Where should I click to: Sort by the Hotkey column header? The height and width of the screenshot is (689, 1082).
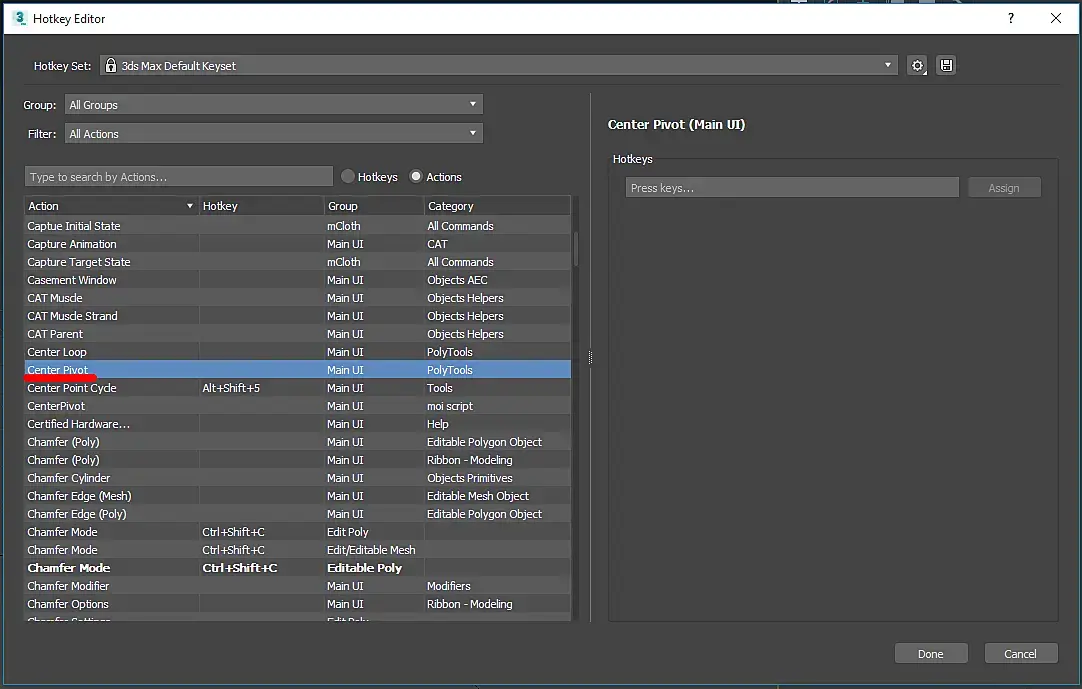(262, 206)
